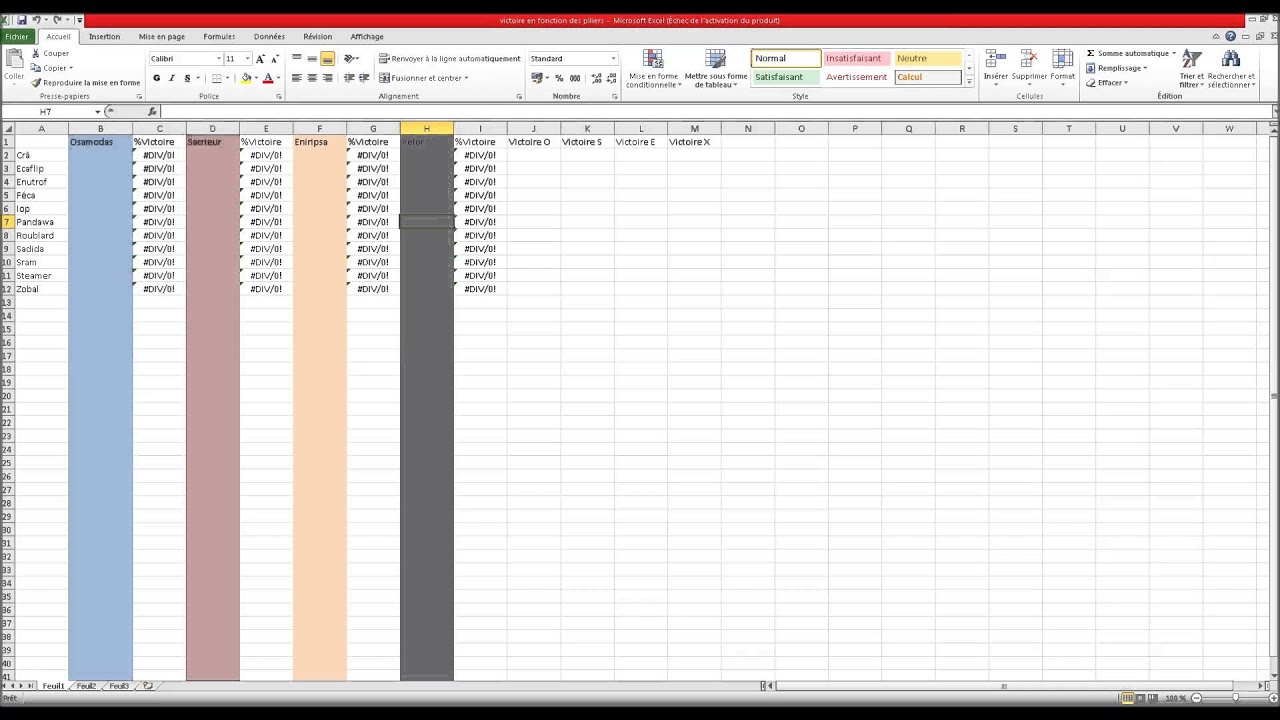Toggle bold G formatting

point(156,78)
